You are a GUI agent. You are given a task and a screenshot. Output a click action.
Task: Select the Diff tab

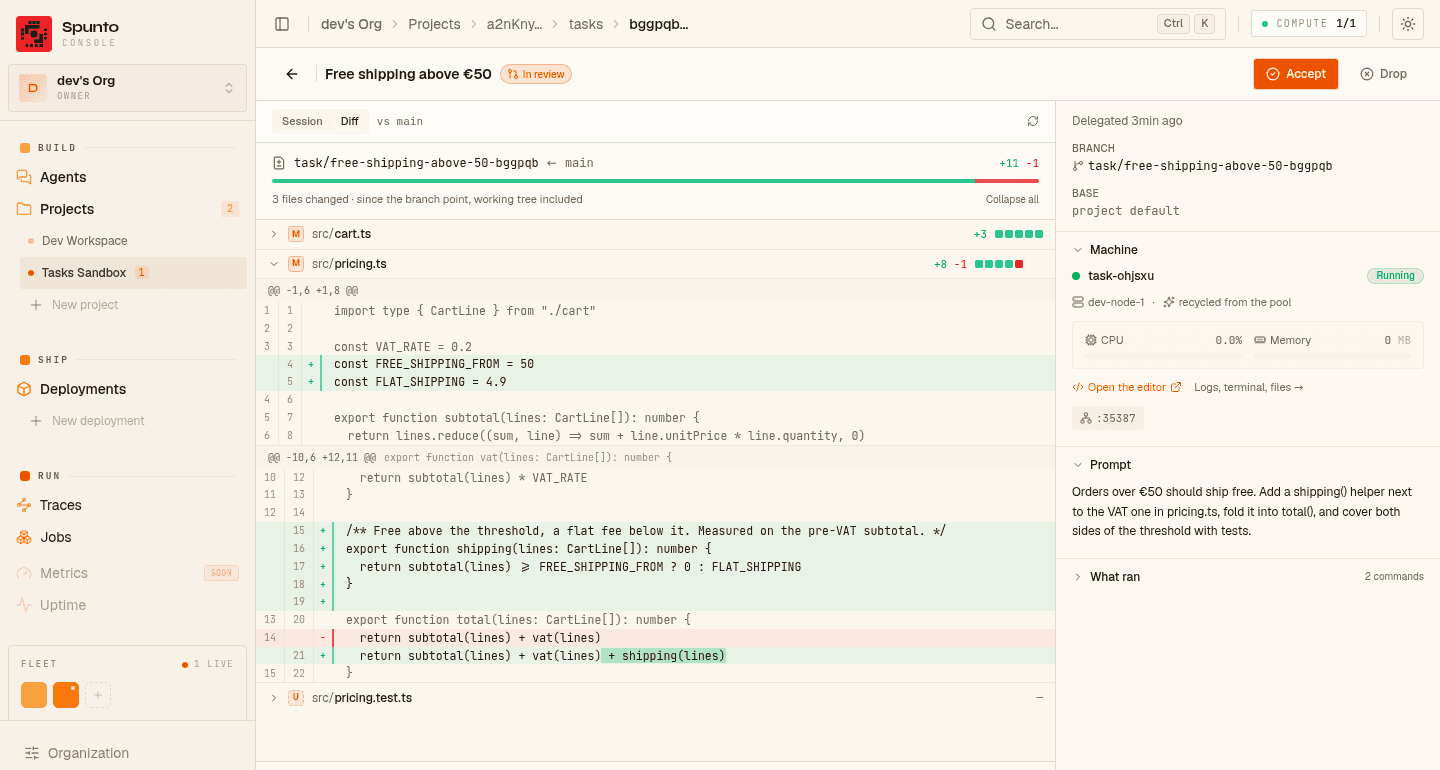click(349, 121)
